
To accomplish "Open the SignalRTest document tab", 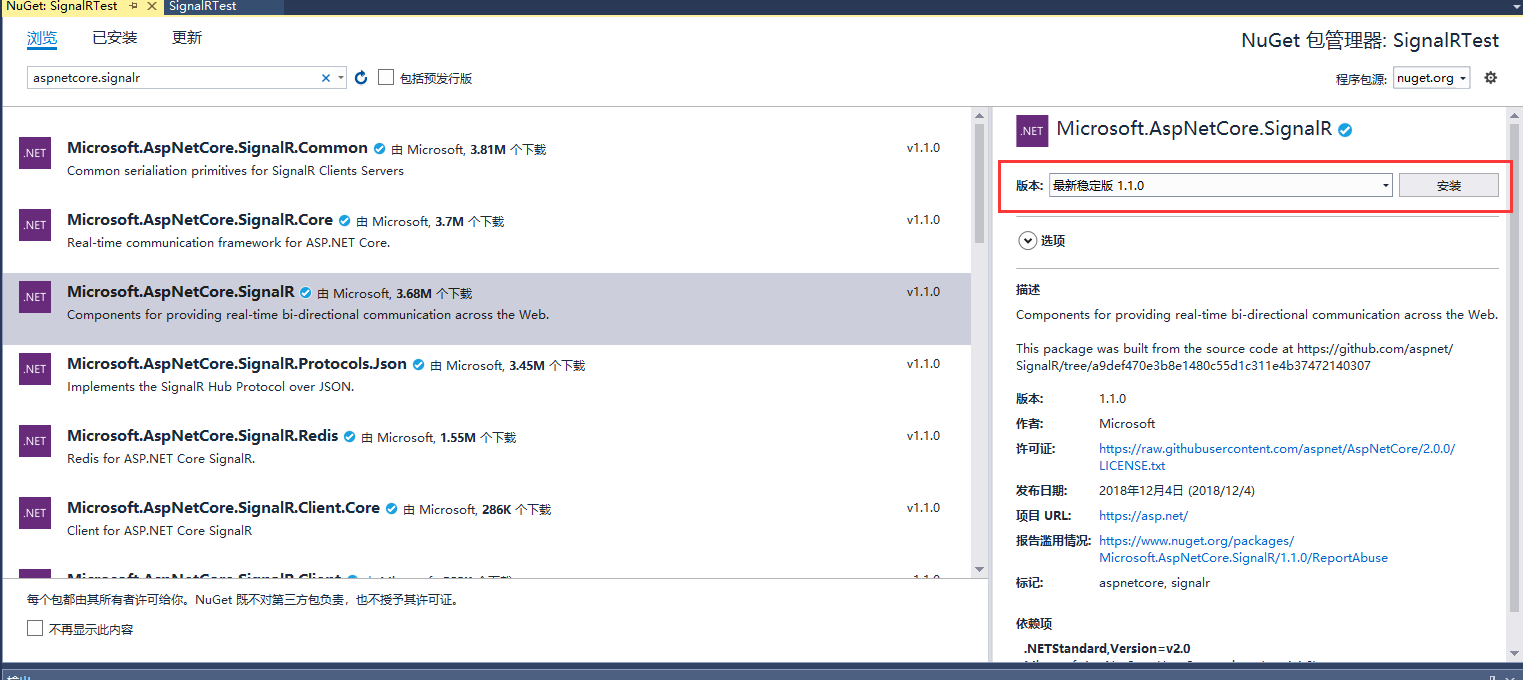I will click(x=203, y=7).
